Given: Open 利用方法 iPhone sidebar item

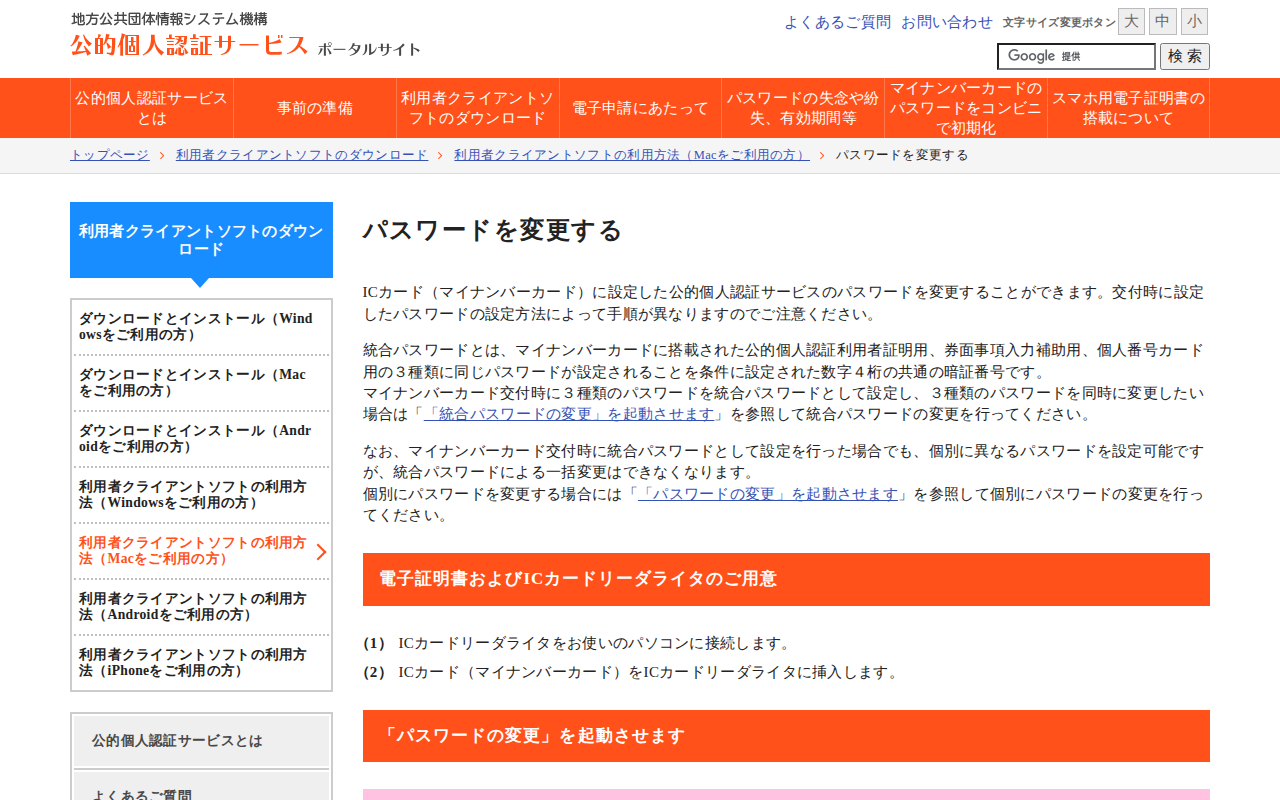Looking at the screenshot, I should coord(201,663).
